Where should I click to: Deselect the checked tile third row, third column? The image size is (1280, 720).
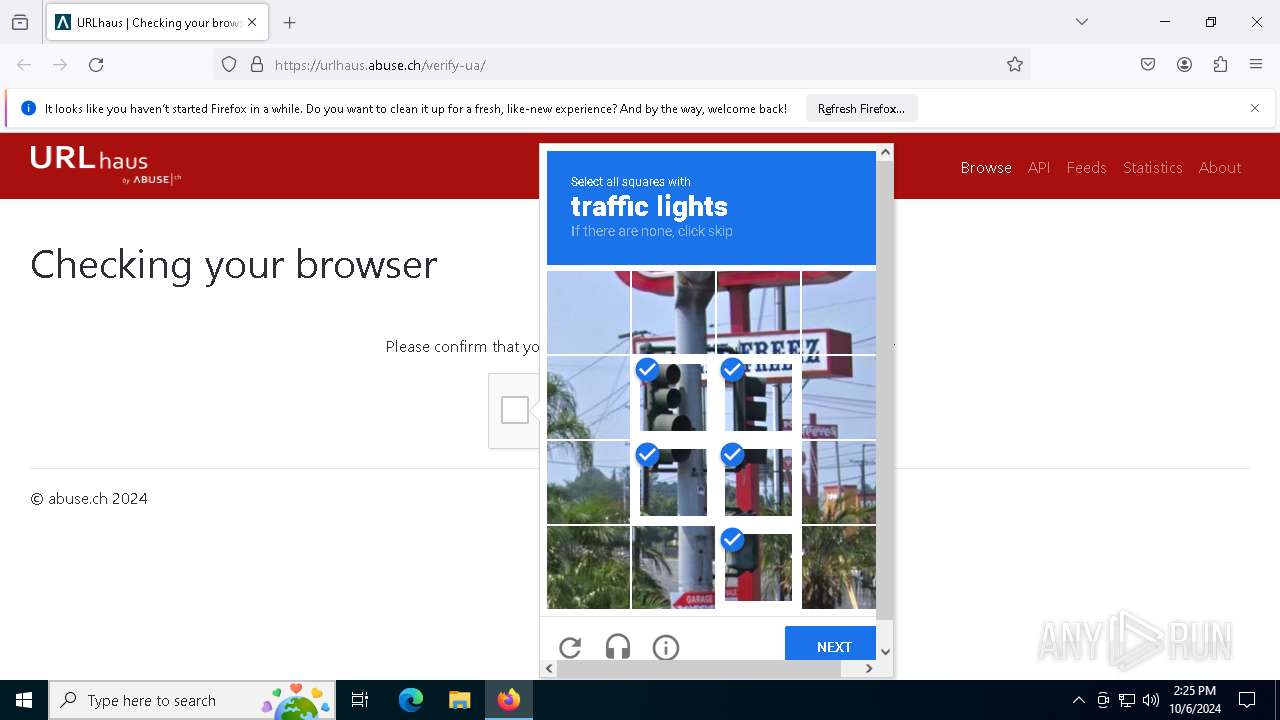(x=758, y=482)
